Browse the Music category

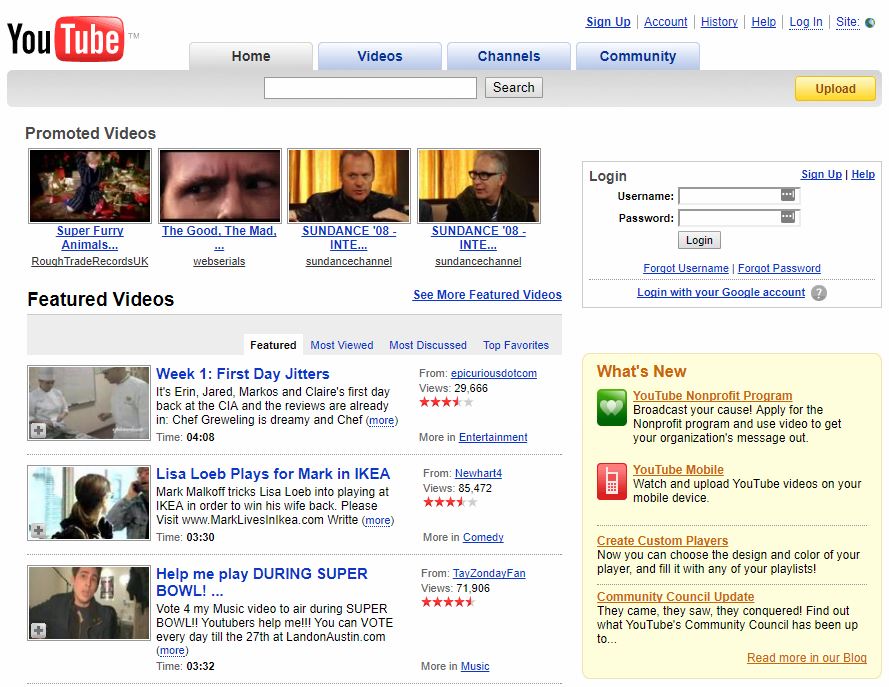pos(475,667)
